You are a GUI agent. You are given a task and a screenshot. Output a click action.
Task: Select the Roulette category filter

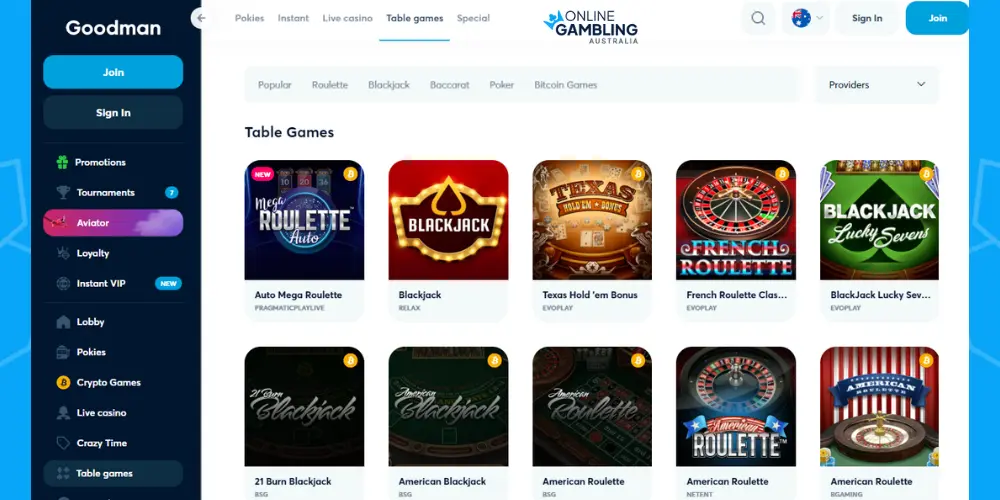pos(330,85)
